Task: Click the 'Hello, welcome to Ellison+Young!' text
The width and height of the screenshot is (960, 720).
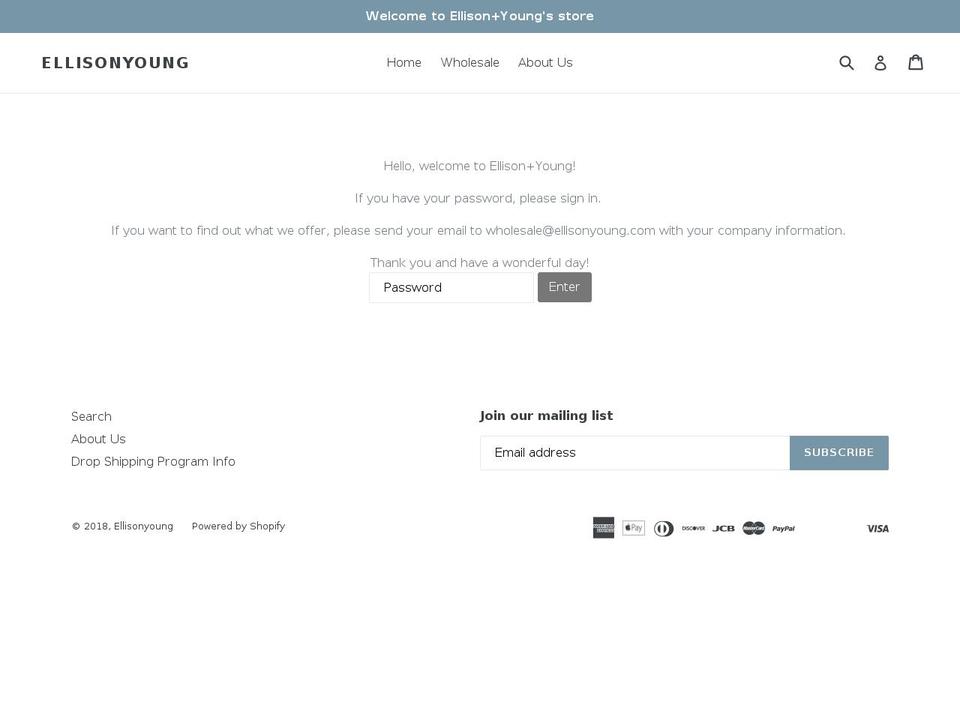Action: (479, 166)
